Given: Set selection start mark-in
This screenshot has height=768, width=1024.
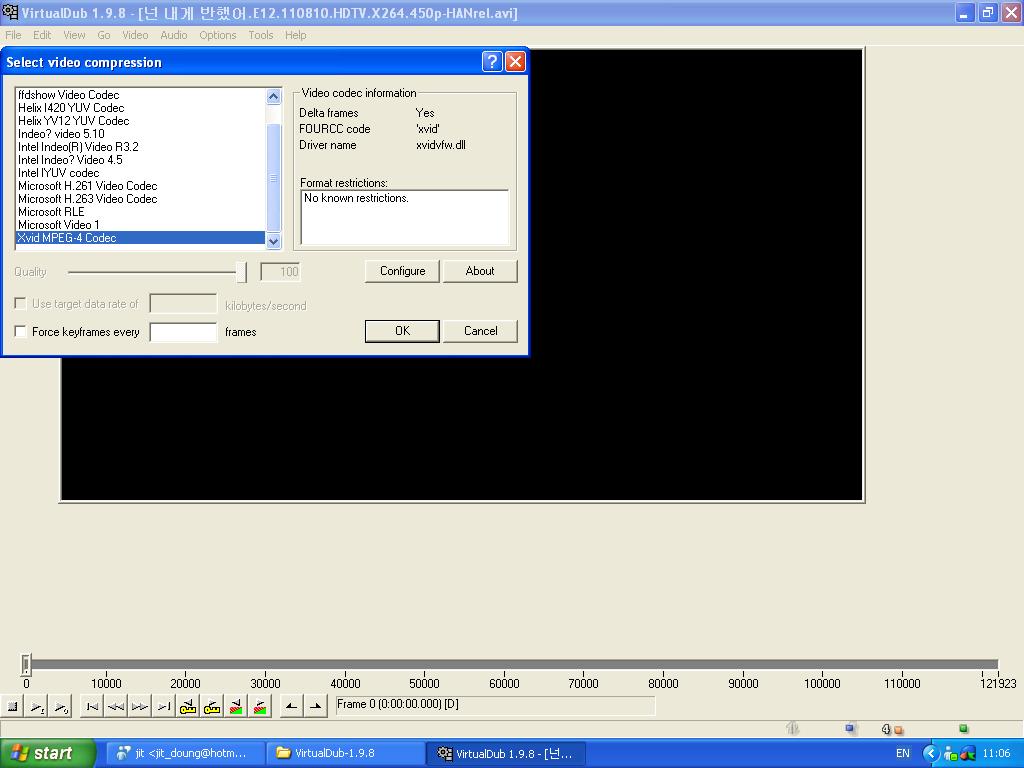Looking at the screenshot, I should coord(291,707).
